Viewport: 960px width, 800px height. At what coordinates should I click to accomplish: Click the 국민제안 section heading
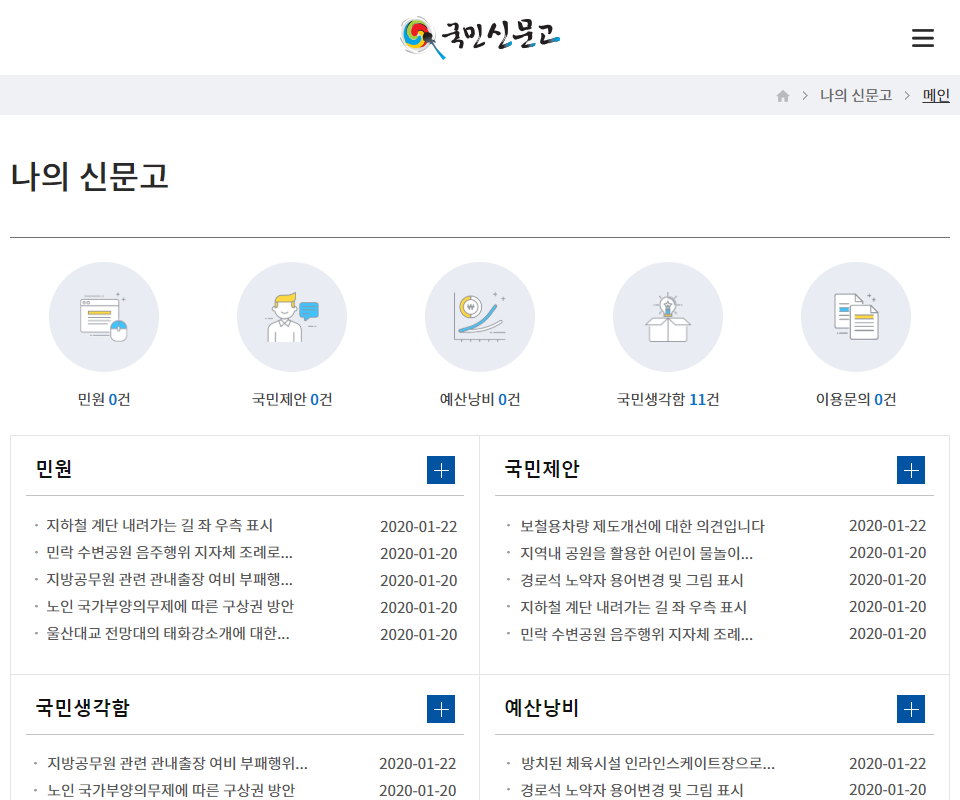tap(542, 469)
